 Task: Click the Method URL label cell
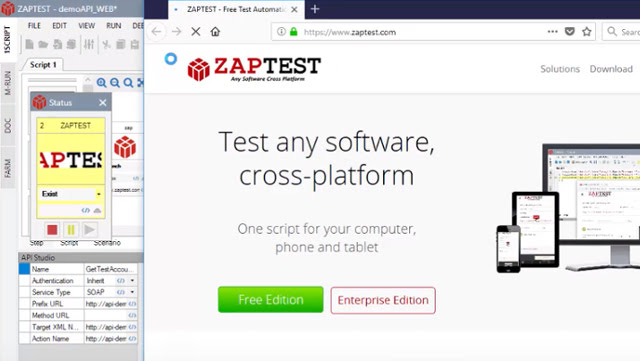(x=57, y=315)
